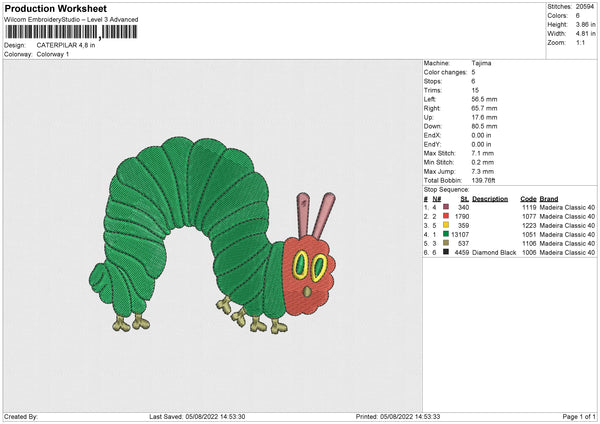Click the Brand column header
Screen dimensions: 600x424
pos(549,198)
